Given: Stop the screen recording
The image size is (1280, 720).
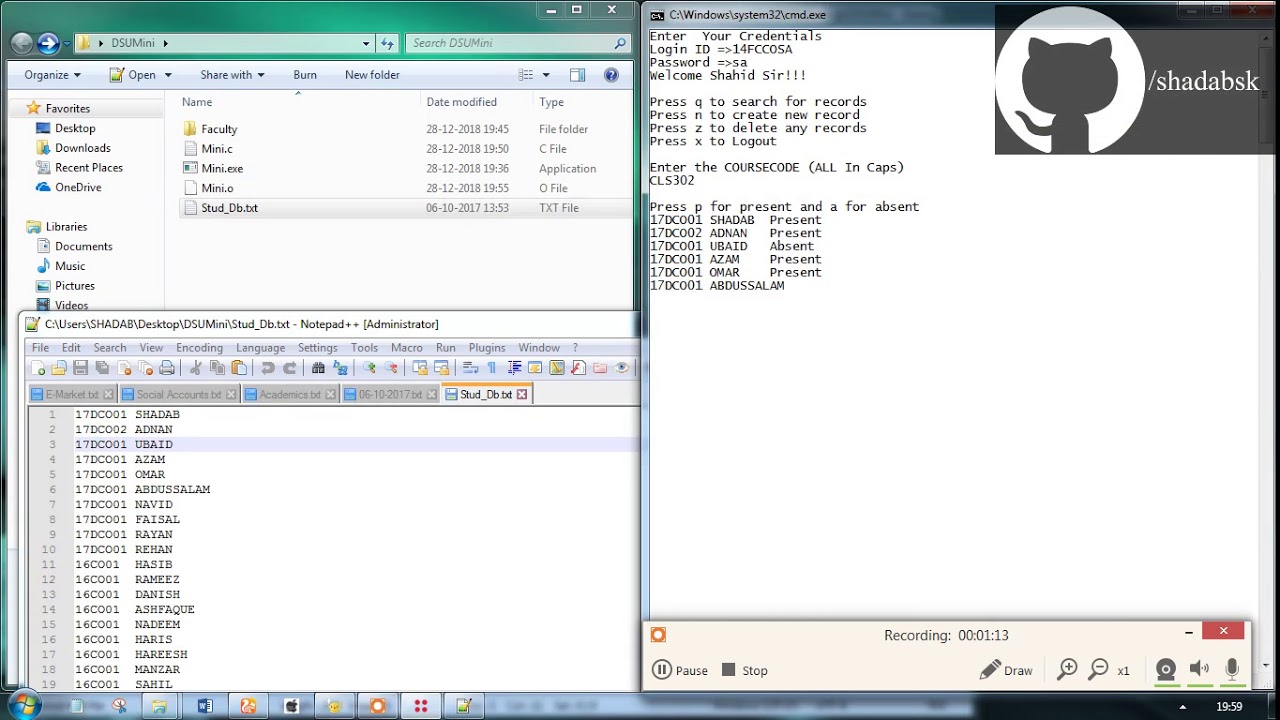Looking at the screenshot, I should (745, 671).
